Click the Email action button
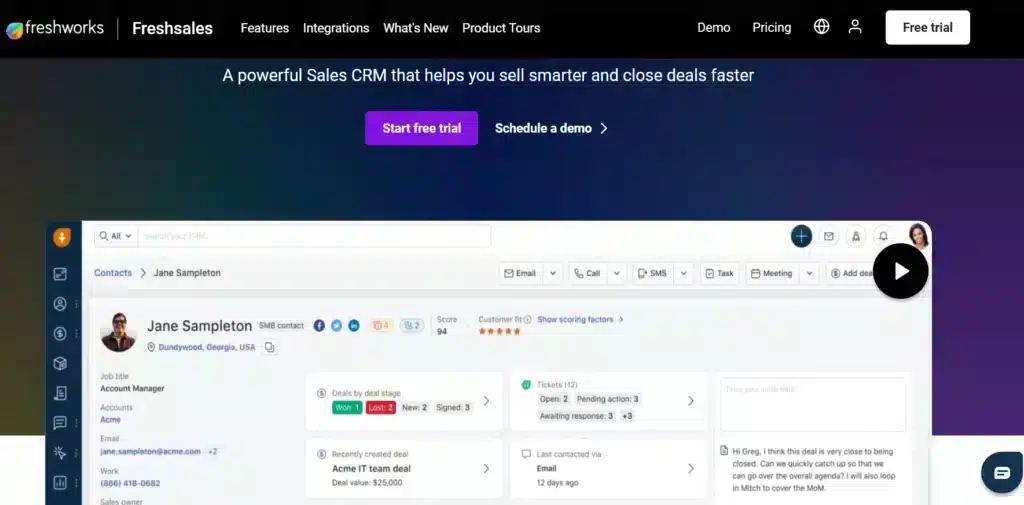 tap(520, 273)
